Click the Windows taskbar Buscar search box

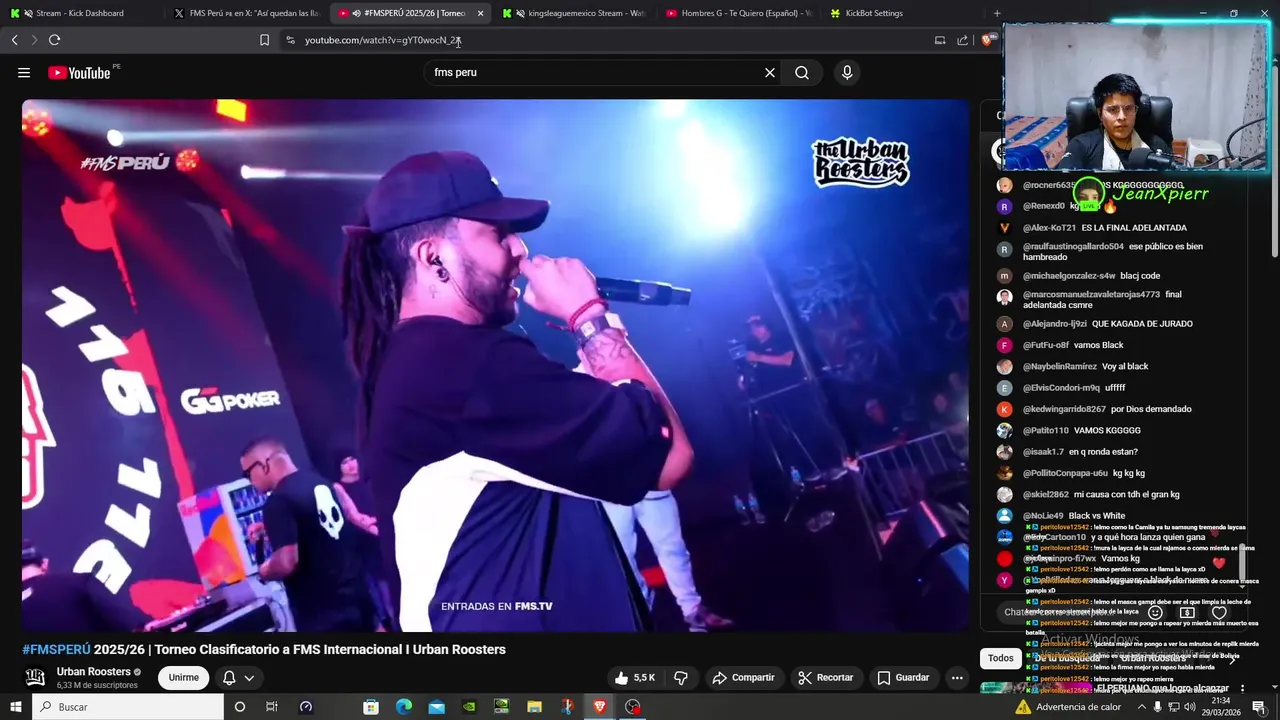[x=128, y=707]
